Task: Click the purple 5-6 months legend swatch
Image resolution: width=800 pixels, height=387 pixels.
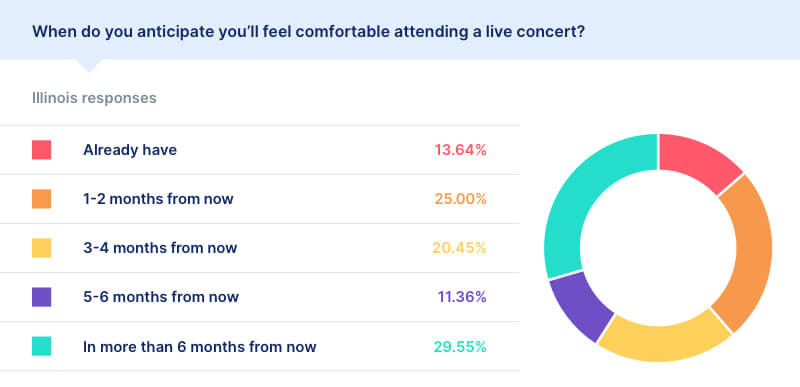Action: tap(41, 297)
